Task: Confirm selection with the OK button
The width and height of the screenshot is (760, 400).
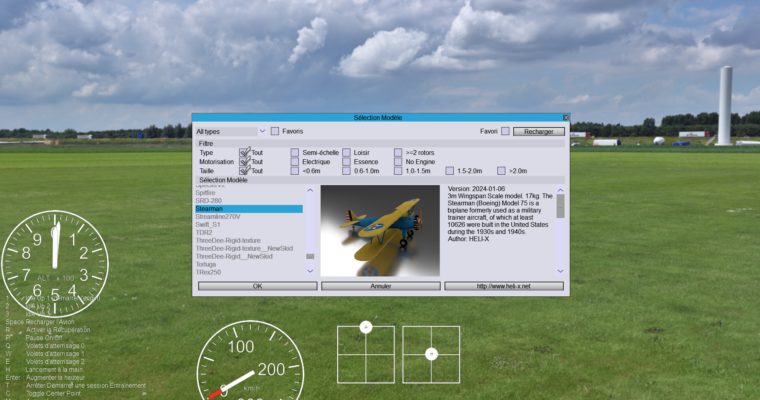Action: tap(257, 286)
